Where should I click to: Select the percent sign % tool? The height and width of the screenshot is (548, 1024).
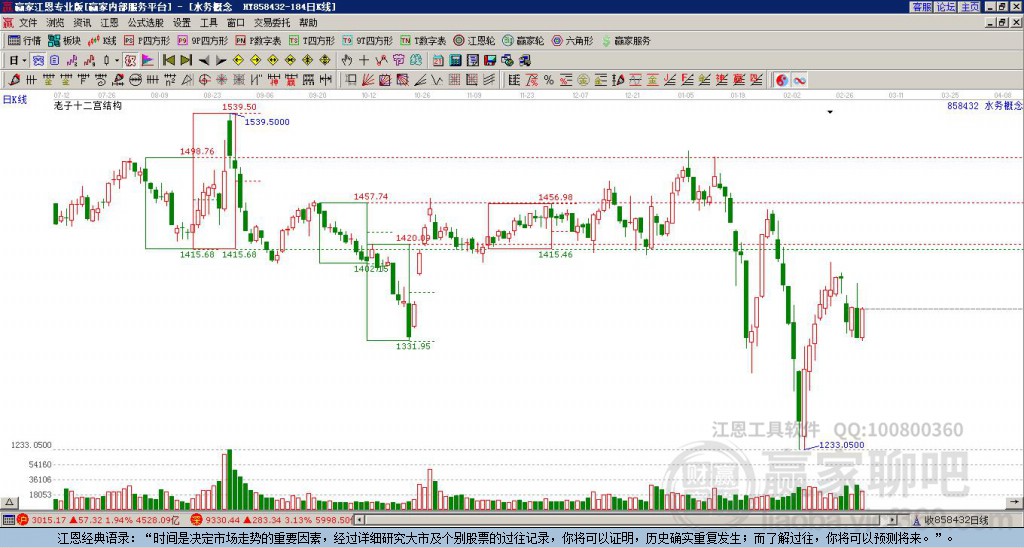[549, 80]
